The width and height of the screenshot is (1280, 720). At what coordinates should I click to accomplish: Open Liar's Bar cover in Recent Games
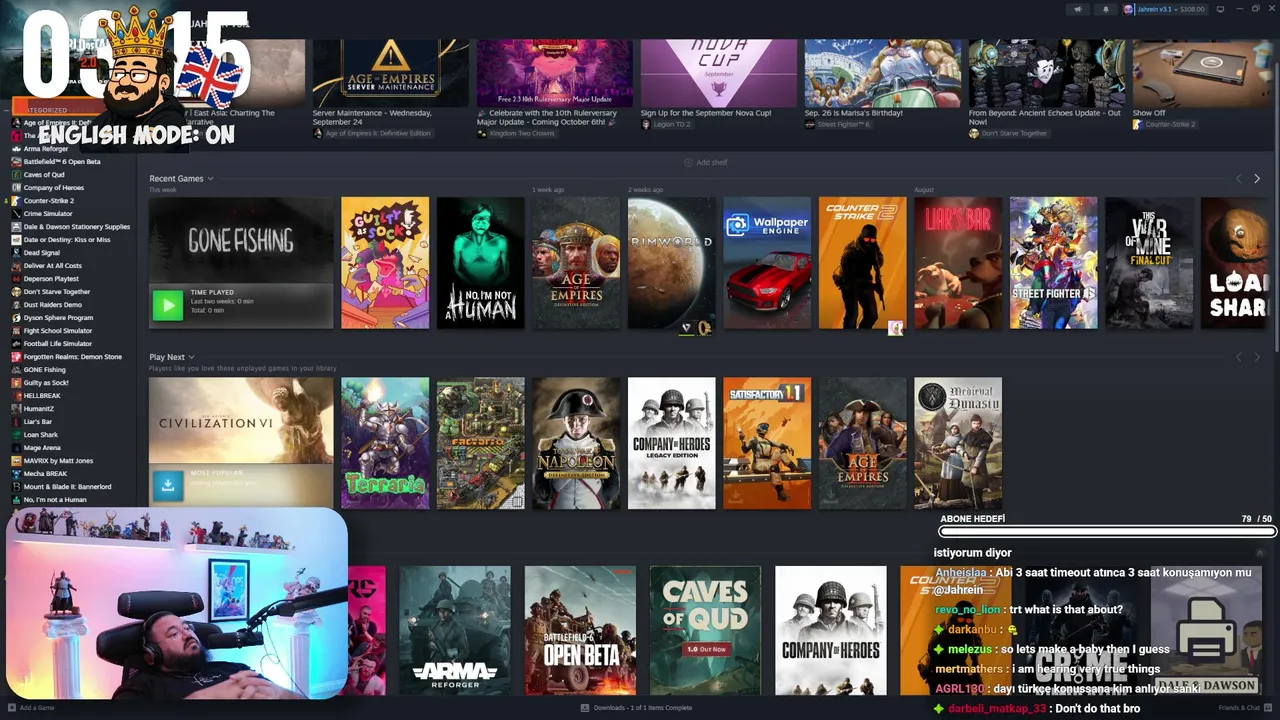coord(958,263)
